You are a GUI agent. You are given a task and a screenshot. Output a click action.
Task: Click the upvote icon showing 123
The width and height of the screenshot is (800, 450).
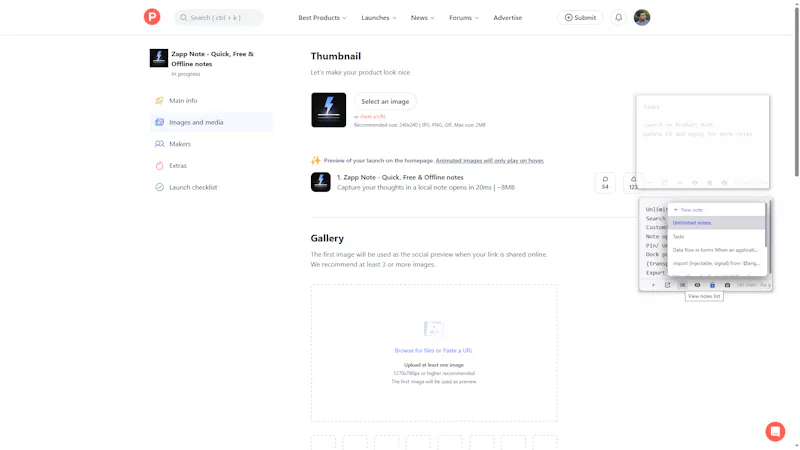click(x=633, y=183)
